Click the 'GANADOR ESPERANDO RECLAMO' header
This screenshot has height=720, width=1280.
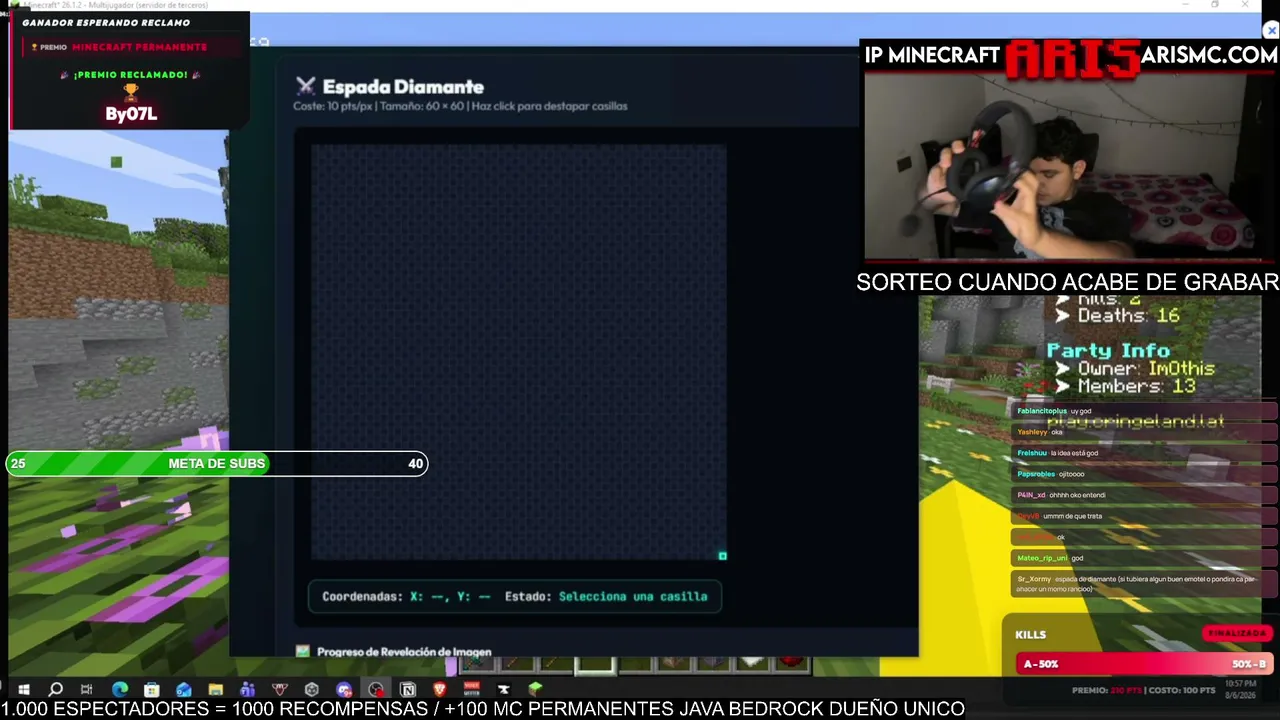click(106, 22)
